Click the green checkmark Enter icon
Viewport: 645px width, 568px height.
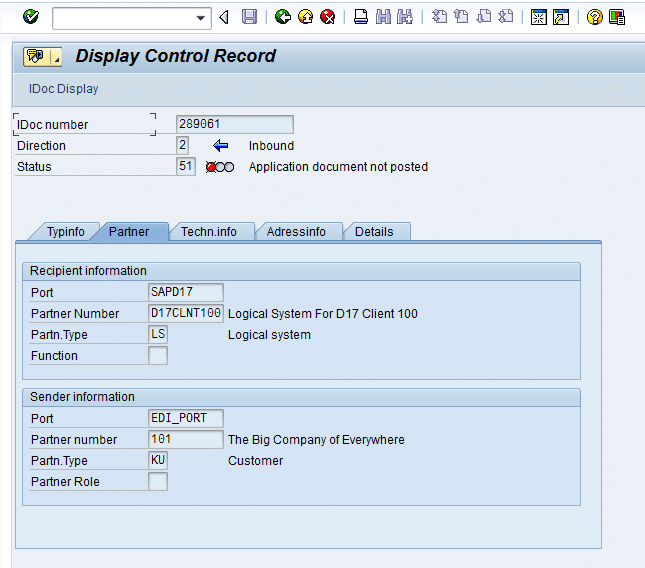point(31,17)
